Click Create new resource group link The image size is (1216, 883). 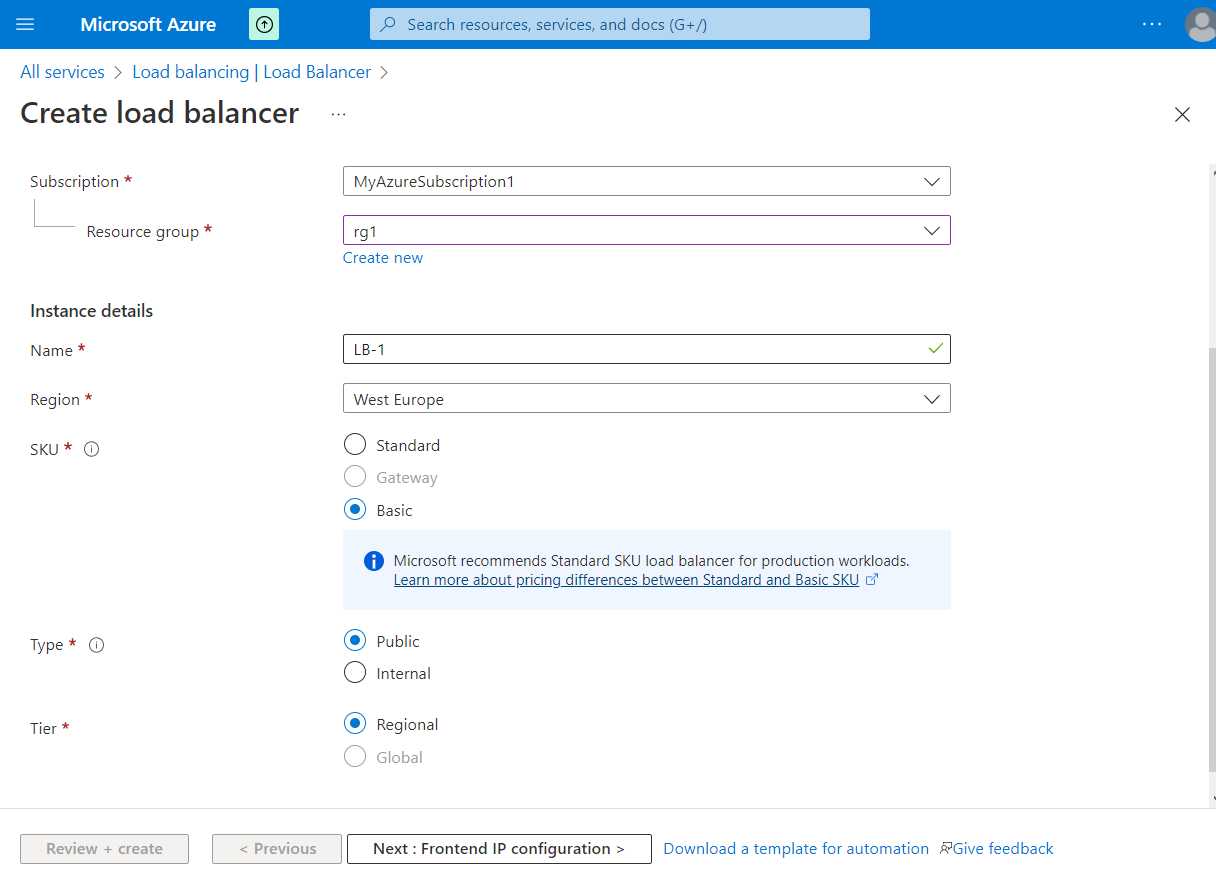[x=383, y=258]
